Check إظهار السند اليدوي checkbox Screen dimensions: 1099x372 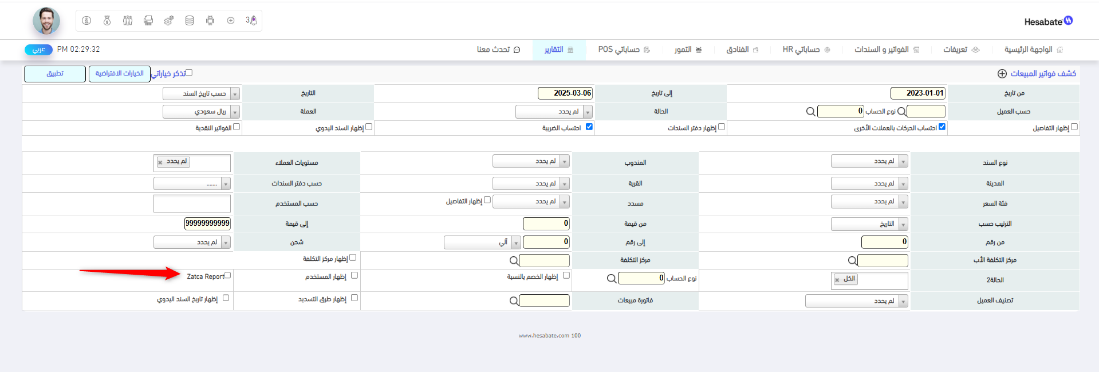[x=369, y=127]
